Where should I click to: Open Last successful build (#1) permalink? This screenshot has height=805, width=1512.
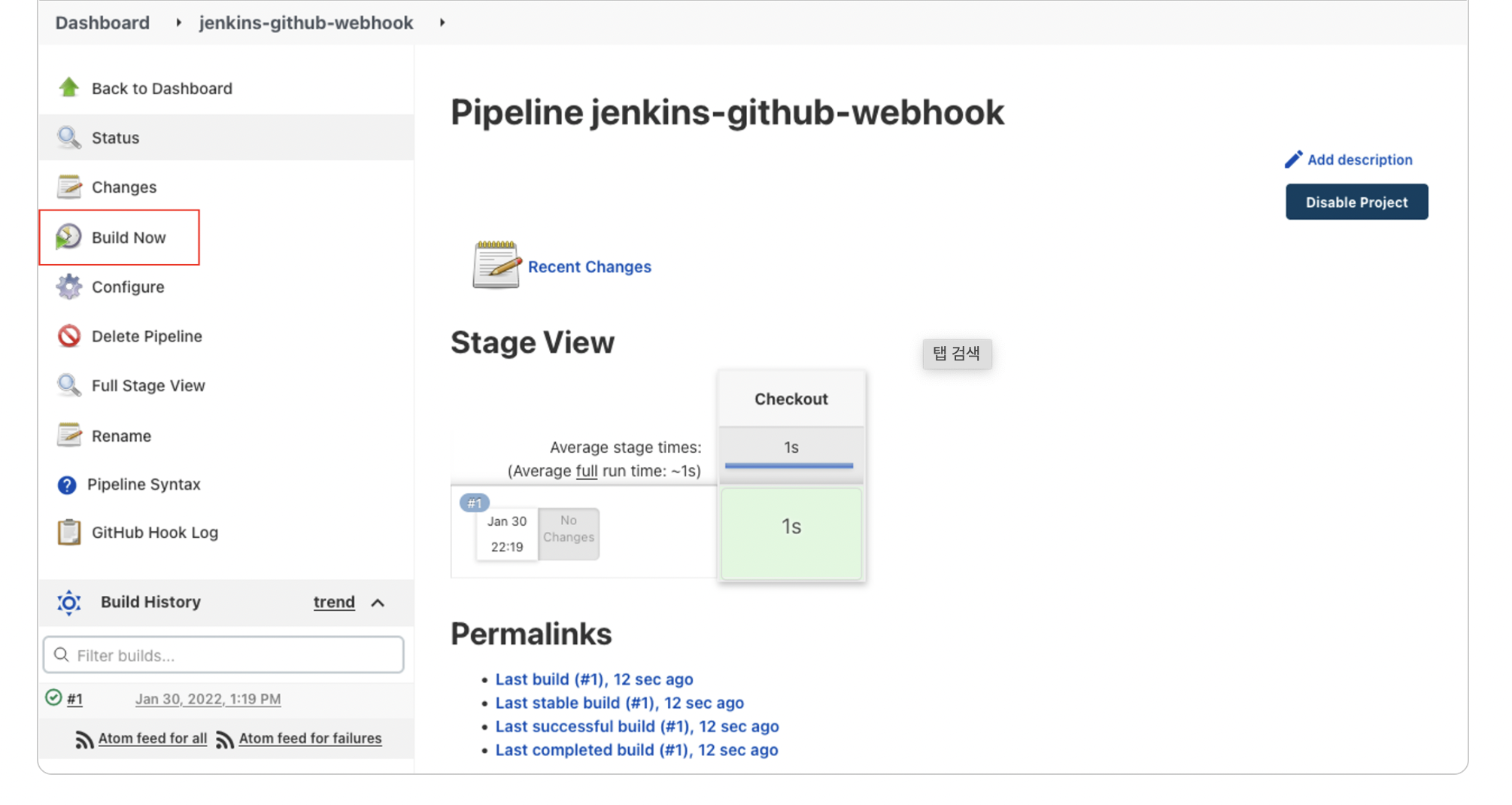tap(637, 726)
